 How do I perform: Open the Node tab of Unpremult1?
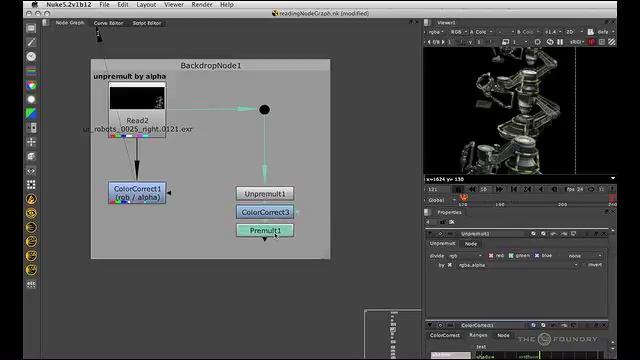(x=471, y=244)
